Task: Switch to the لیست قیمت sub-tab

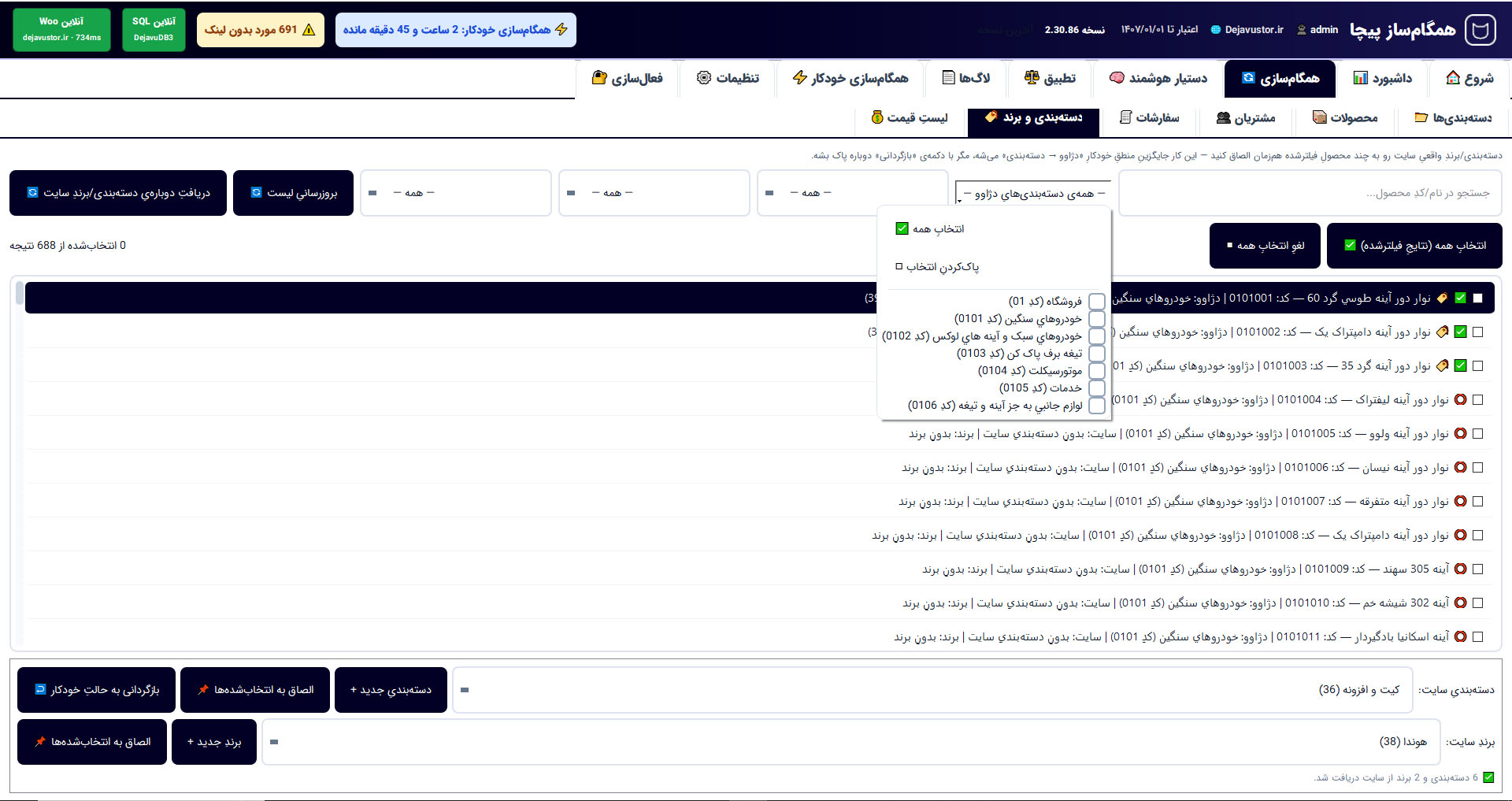Action: (910, 118)
